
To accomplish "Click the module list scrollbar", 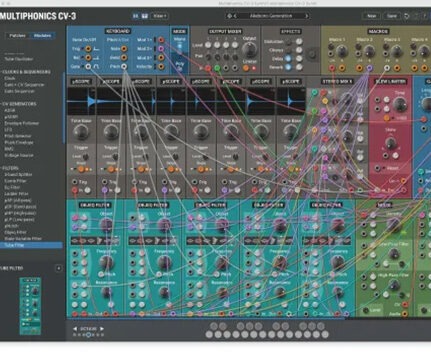I will [64, 107].
